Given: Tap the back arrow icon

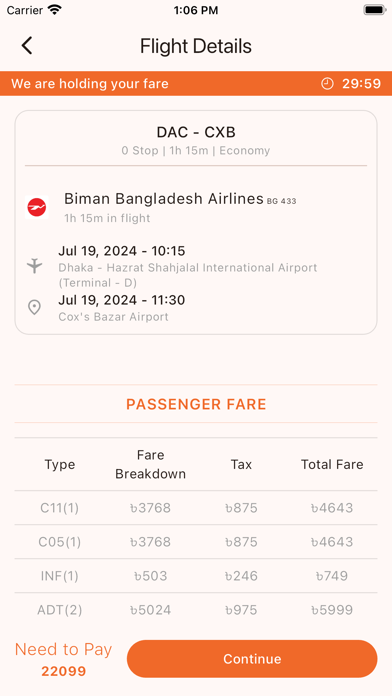Looking at the screenshot, I should pos(27,46).
